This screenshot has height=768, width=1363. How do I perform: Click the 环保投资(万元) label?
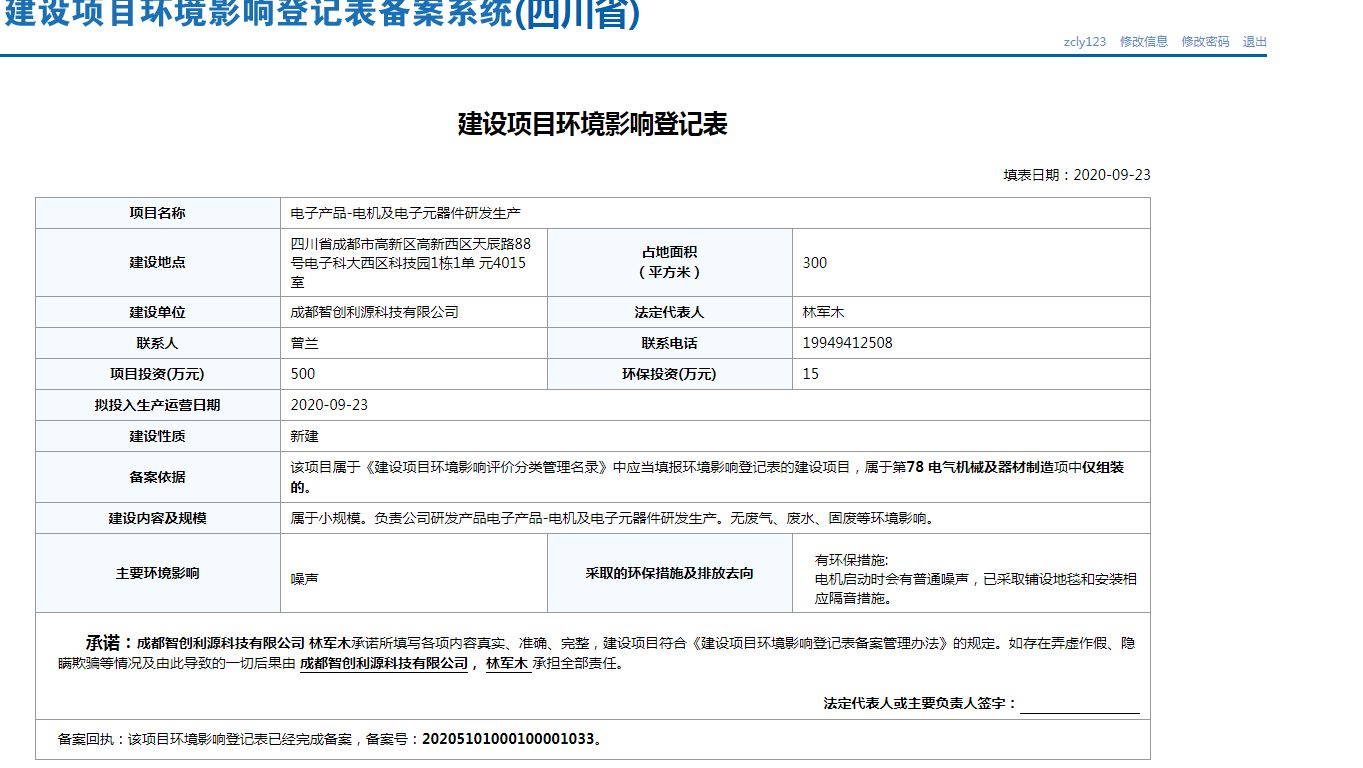pos(670,374)
